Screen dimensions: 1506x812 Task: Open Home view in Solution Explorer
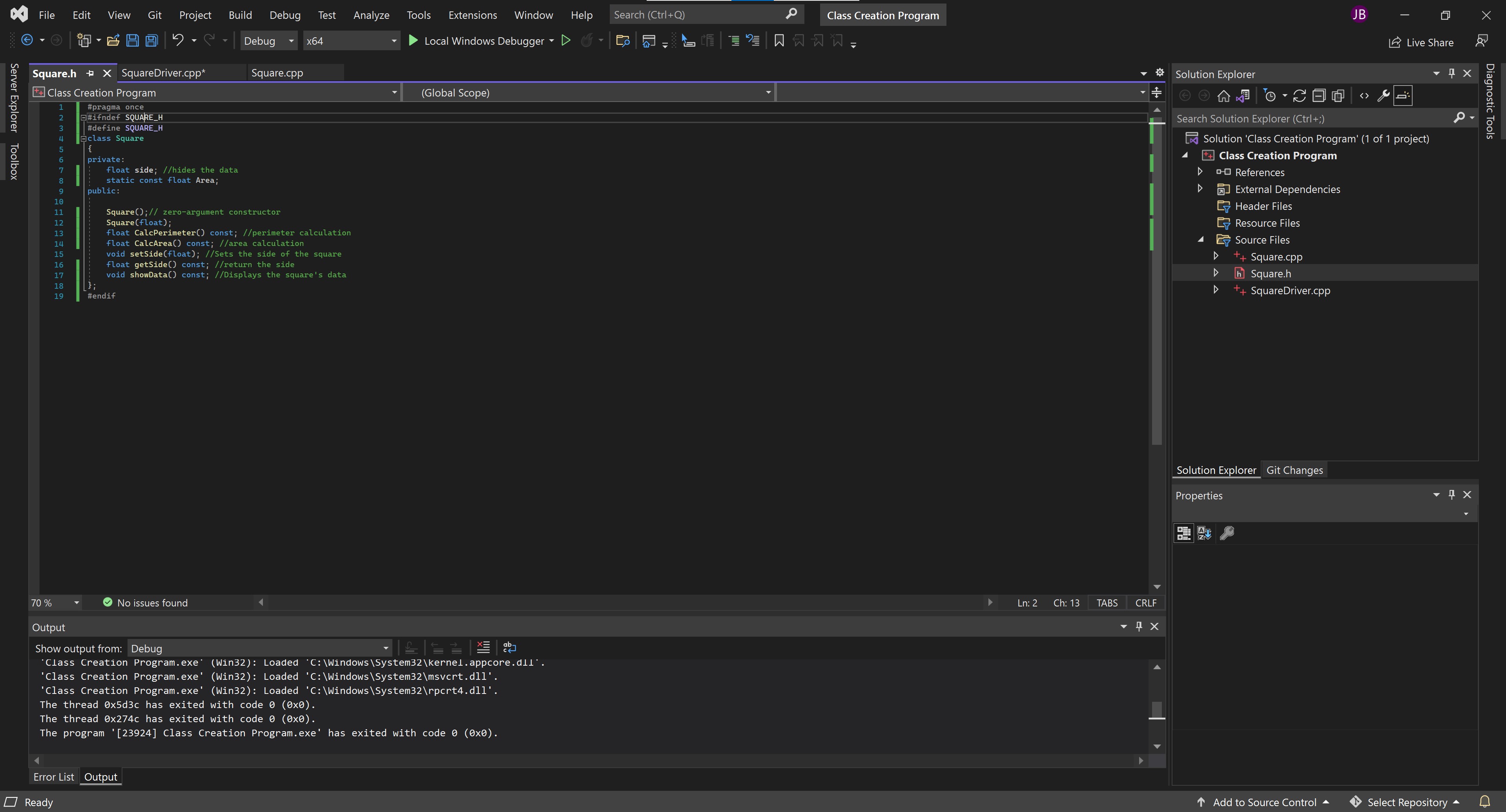click(1223, 95)
